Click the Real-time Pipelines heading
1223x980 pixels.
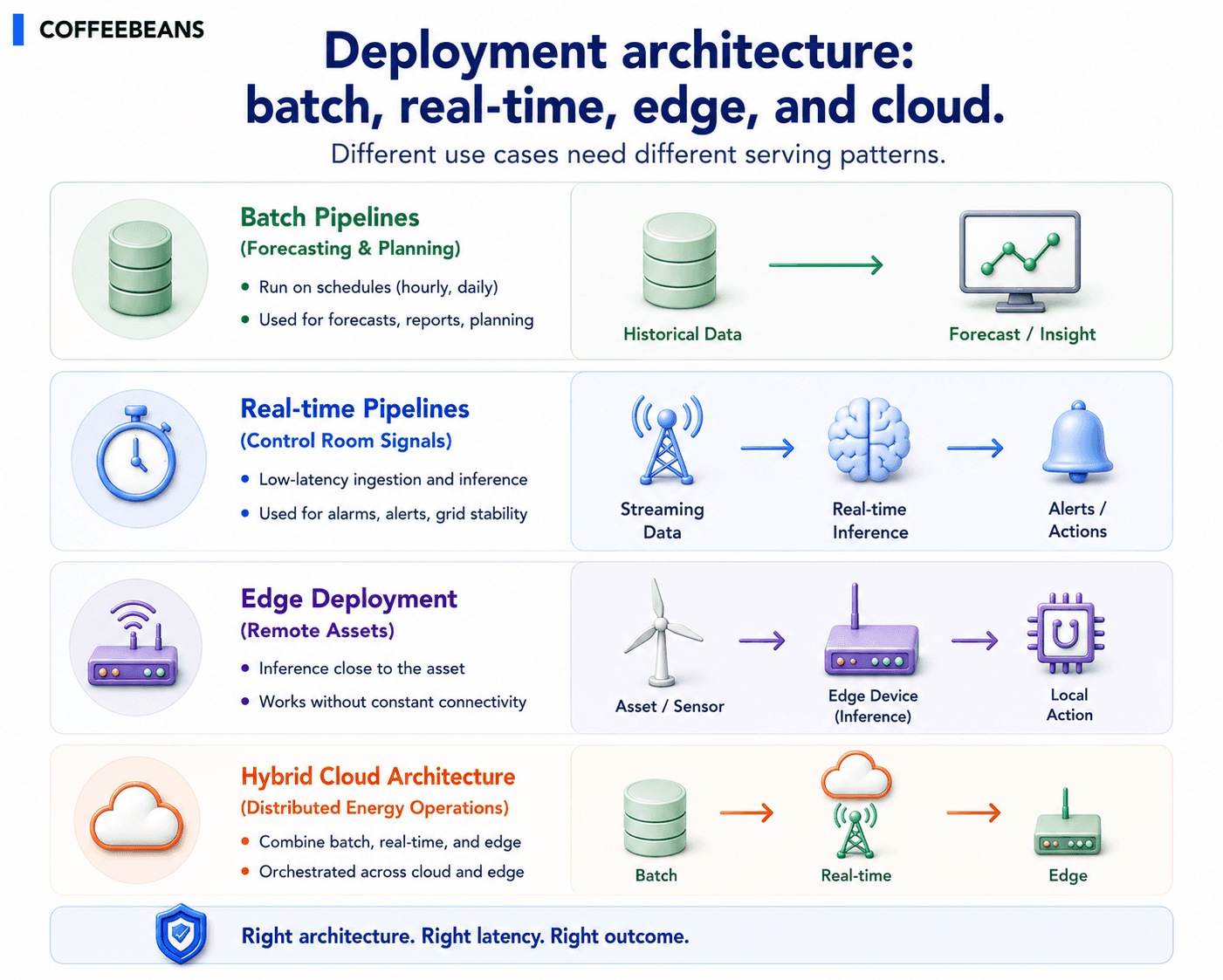(x=354, y=408)
